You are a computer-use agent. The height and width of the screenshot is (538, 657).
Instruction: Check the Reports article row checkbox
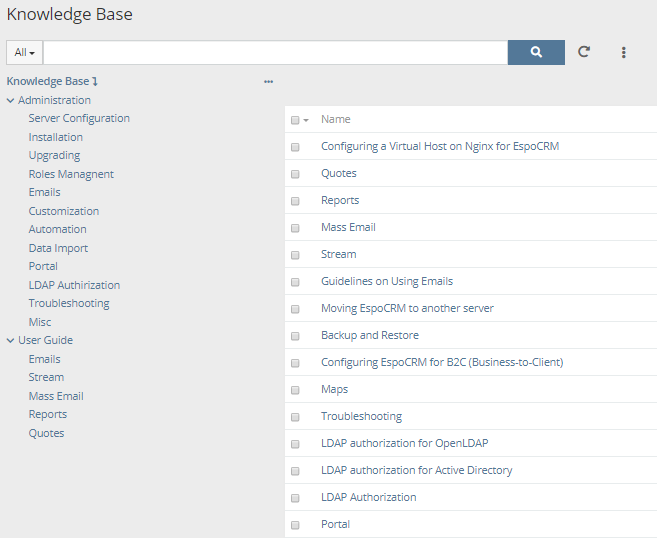pos(295,201)
